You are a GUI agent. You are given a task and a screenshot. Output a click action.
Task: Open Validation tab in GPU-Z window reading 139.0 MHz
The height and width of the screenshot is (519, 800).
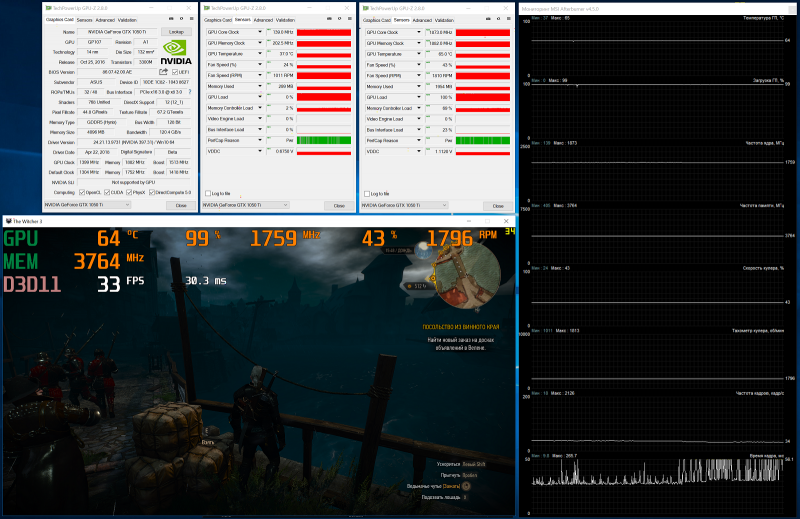click(x=286, y=20)
